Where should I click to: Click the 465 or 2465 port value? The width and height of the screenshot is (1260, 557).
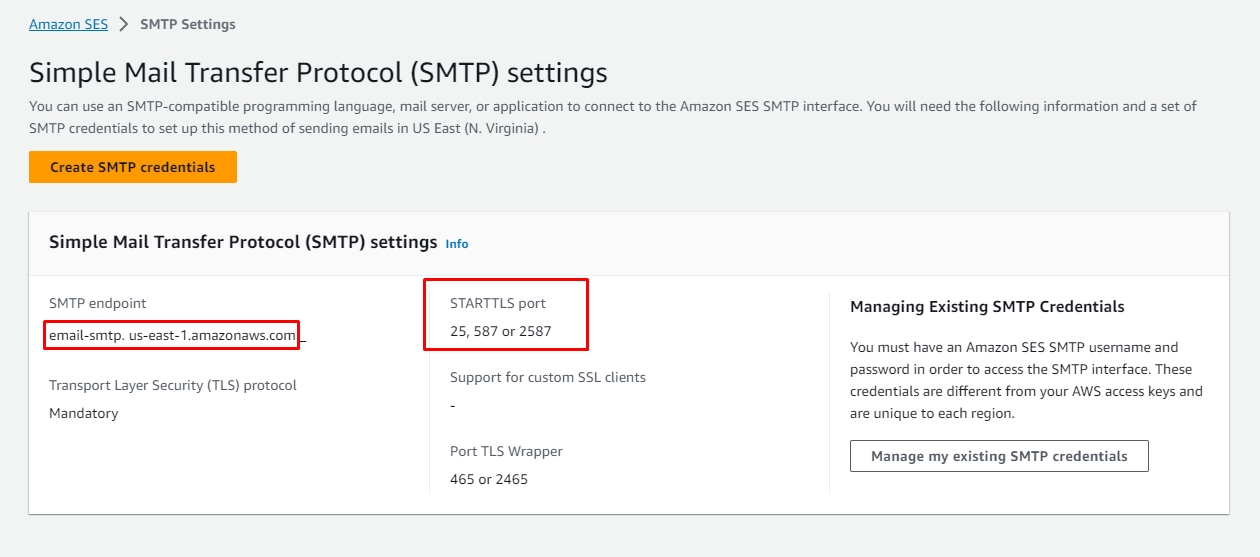click(x=488, y=479)
